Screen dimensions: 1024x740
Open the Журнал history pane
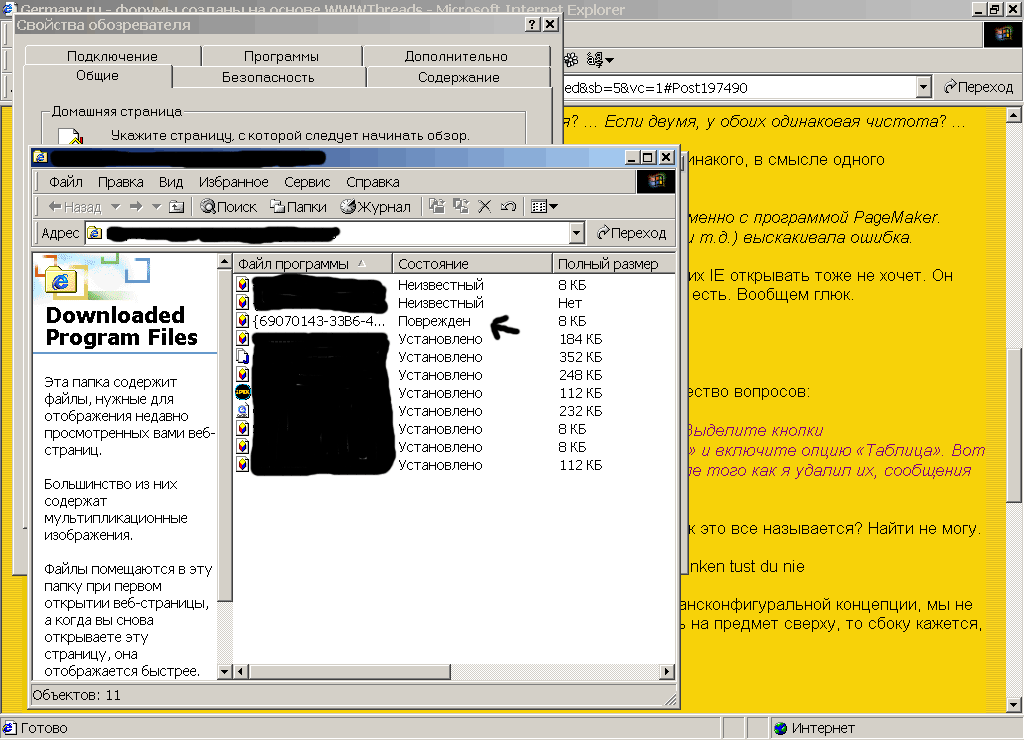(375, 207)
